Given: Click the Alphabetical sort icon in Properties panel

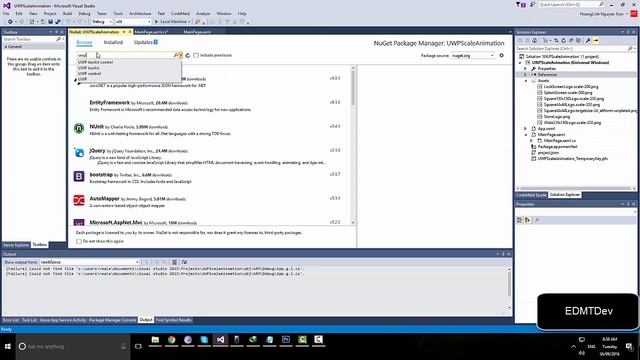Looking at the screenshot, I should [x=527, y=220].
